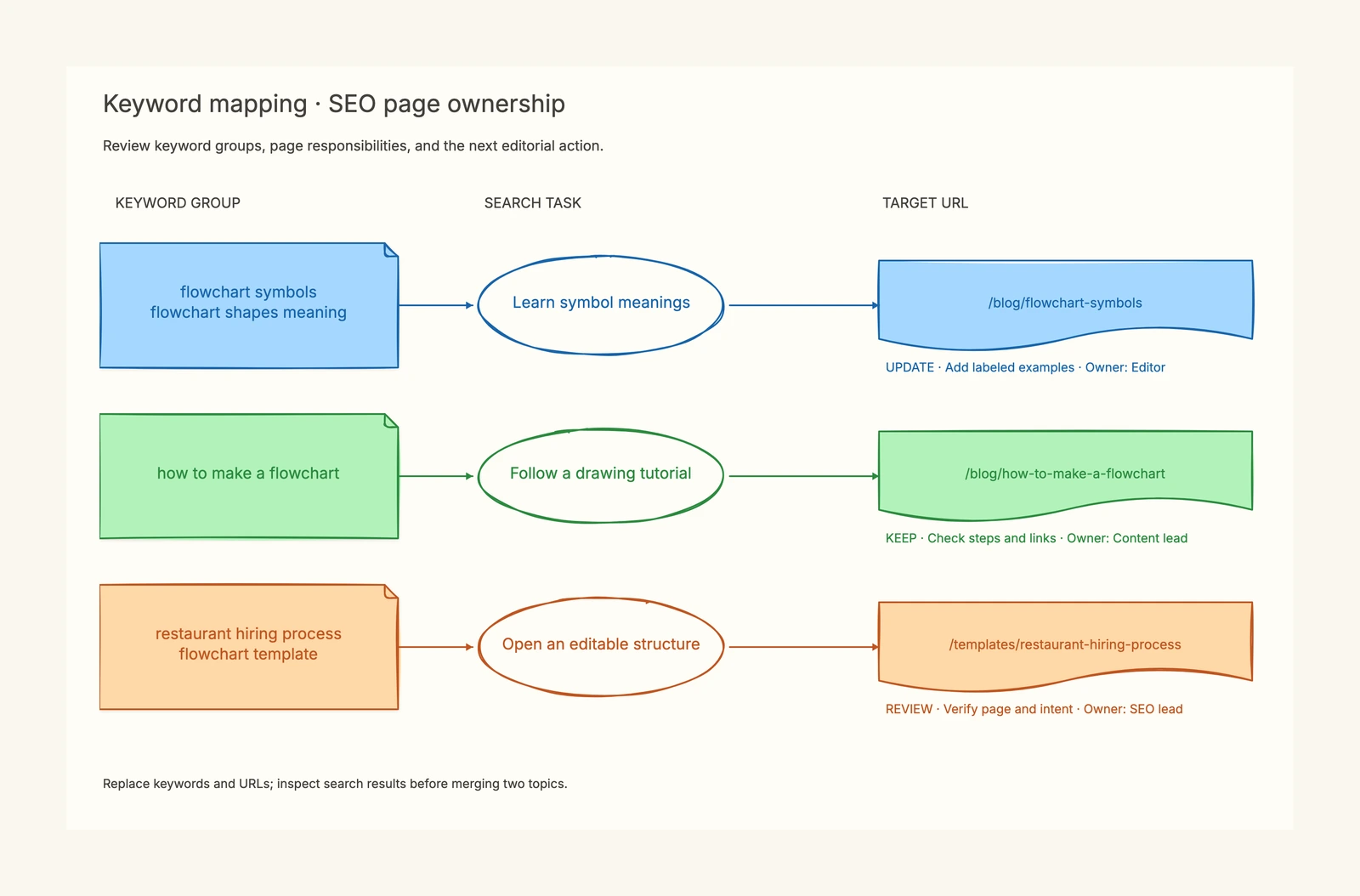Click the KEYWORD GROUP column header
Viewport: 1360px width, 896px height.
tap(178, 203)
